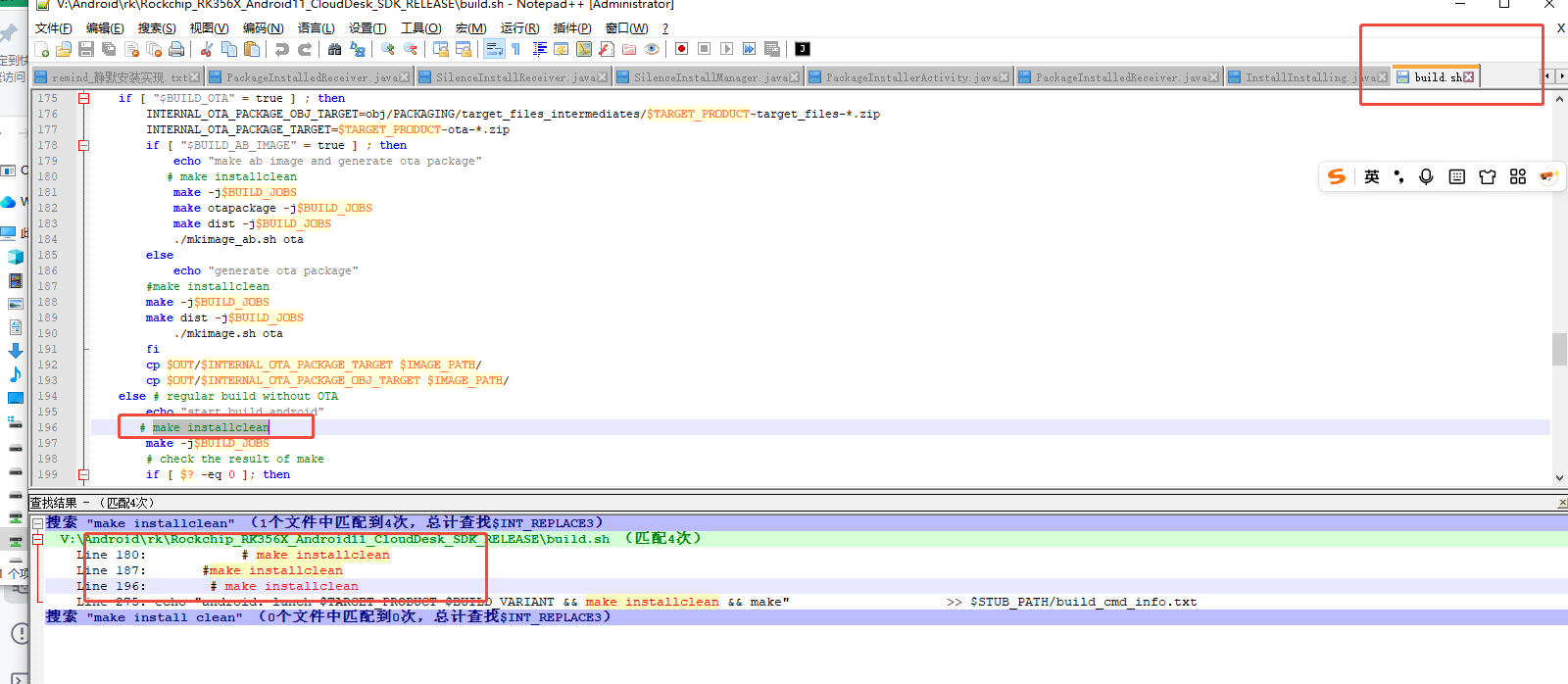Open the 文件(F) menu

[53, 28]
